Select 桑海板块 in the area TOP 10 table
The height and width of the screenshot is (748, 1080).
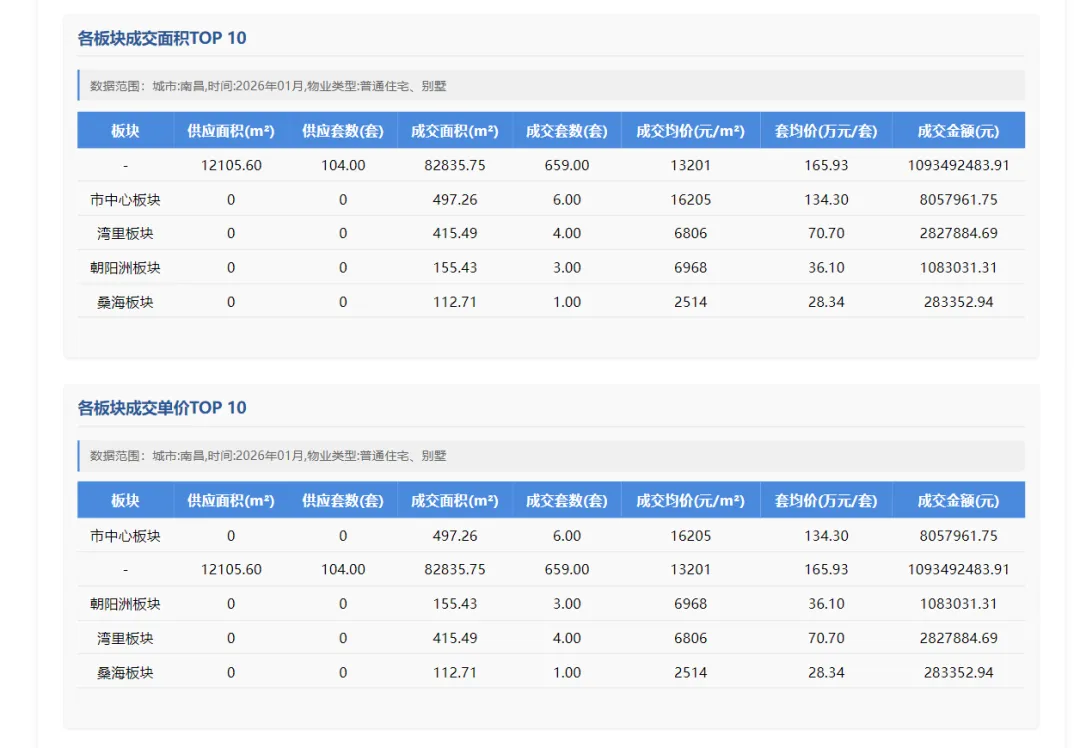(125, 302)
